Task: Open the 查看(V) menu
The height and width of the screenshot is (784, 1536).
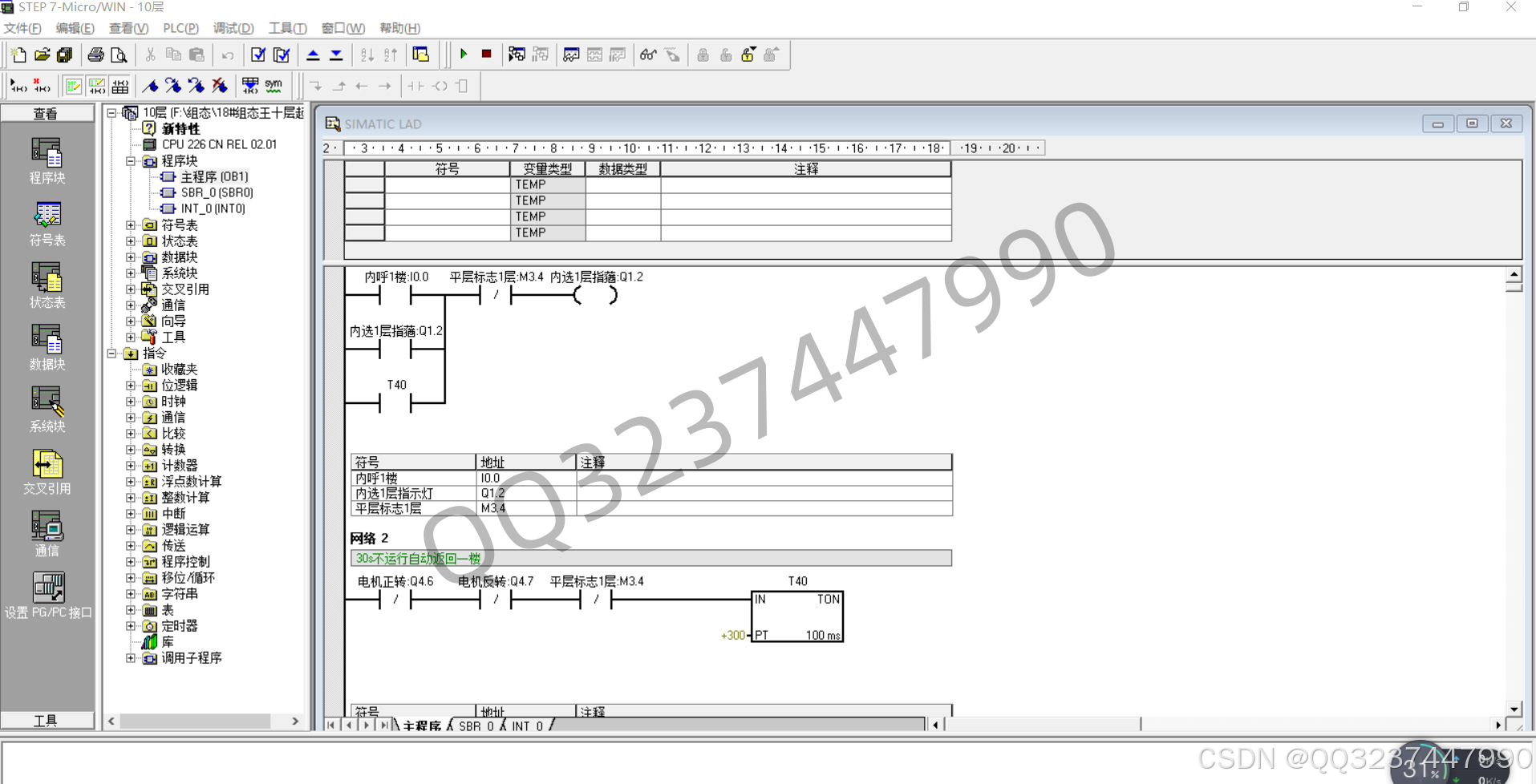Action: point(128,28)
